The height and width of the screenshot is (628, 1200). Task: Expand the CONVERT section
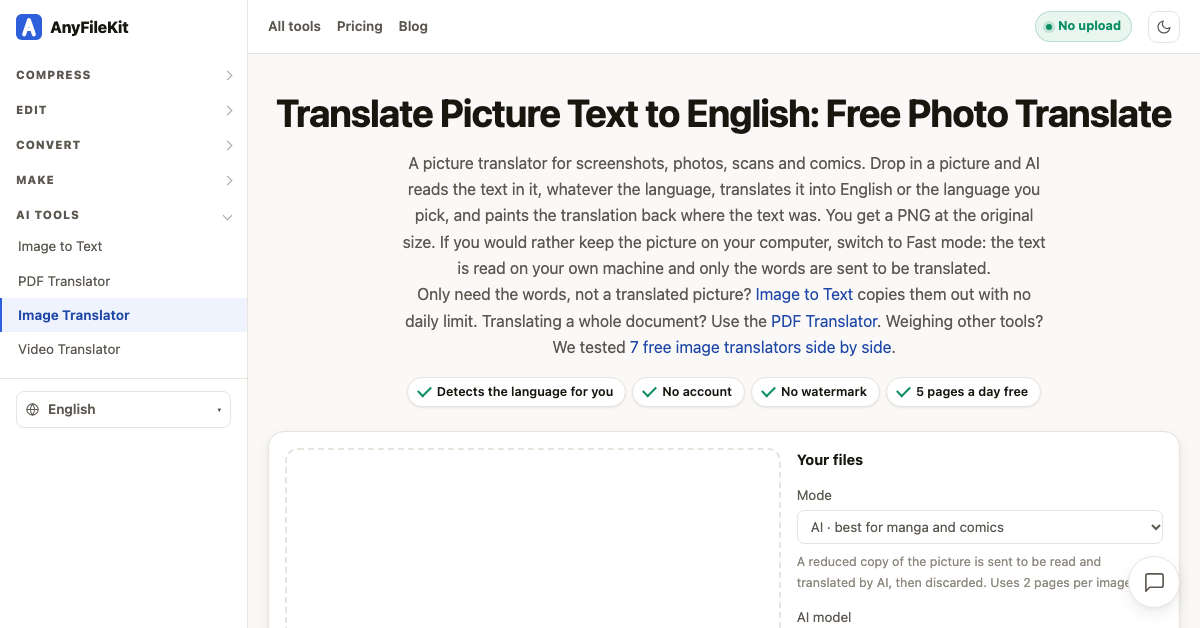(x=124, y=145)
